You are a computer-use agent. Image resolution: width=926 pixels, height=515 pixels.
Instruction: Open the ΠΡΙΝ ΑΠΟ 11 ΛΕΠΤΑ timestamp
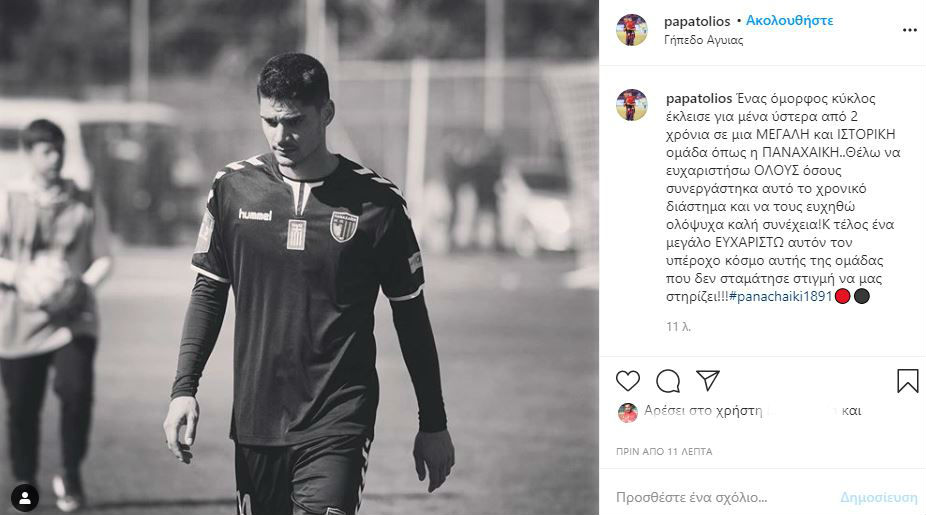664,451
